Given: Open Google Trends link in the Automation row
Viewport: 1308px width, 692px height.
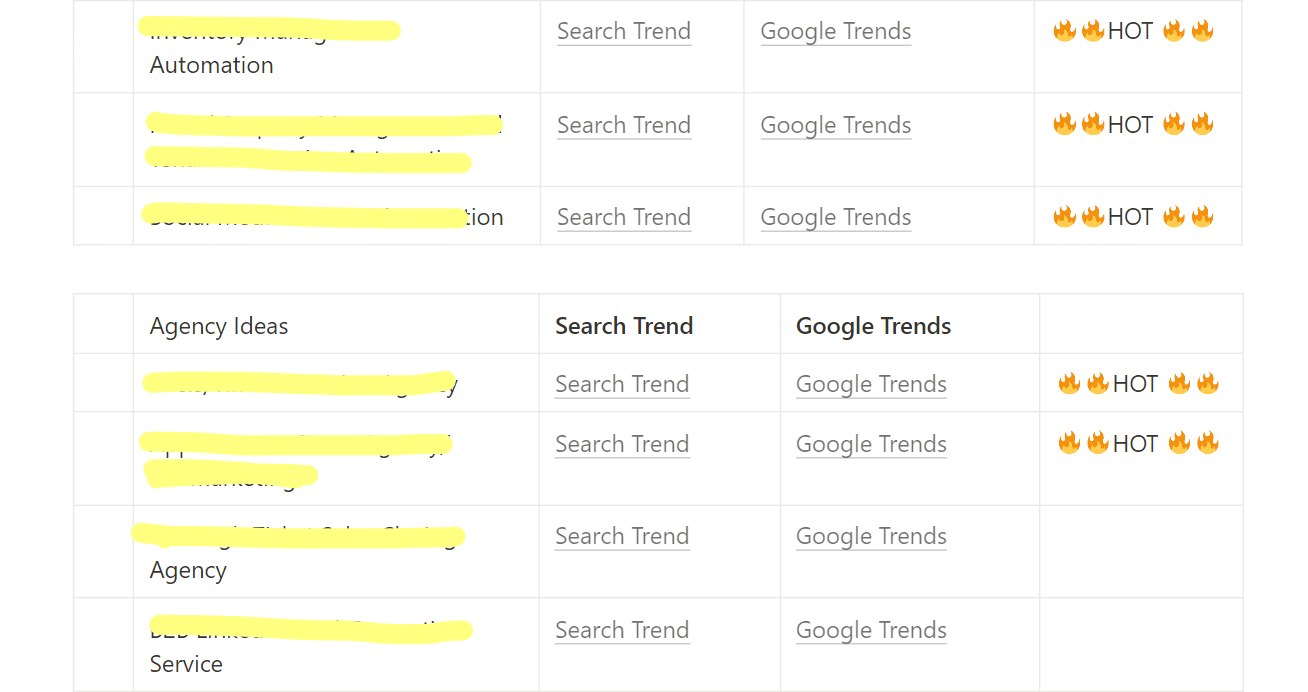Looking at the screenshot, I should click(x=836, y=31).
